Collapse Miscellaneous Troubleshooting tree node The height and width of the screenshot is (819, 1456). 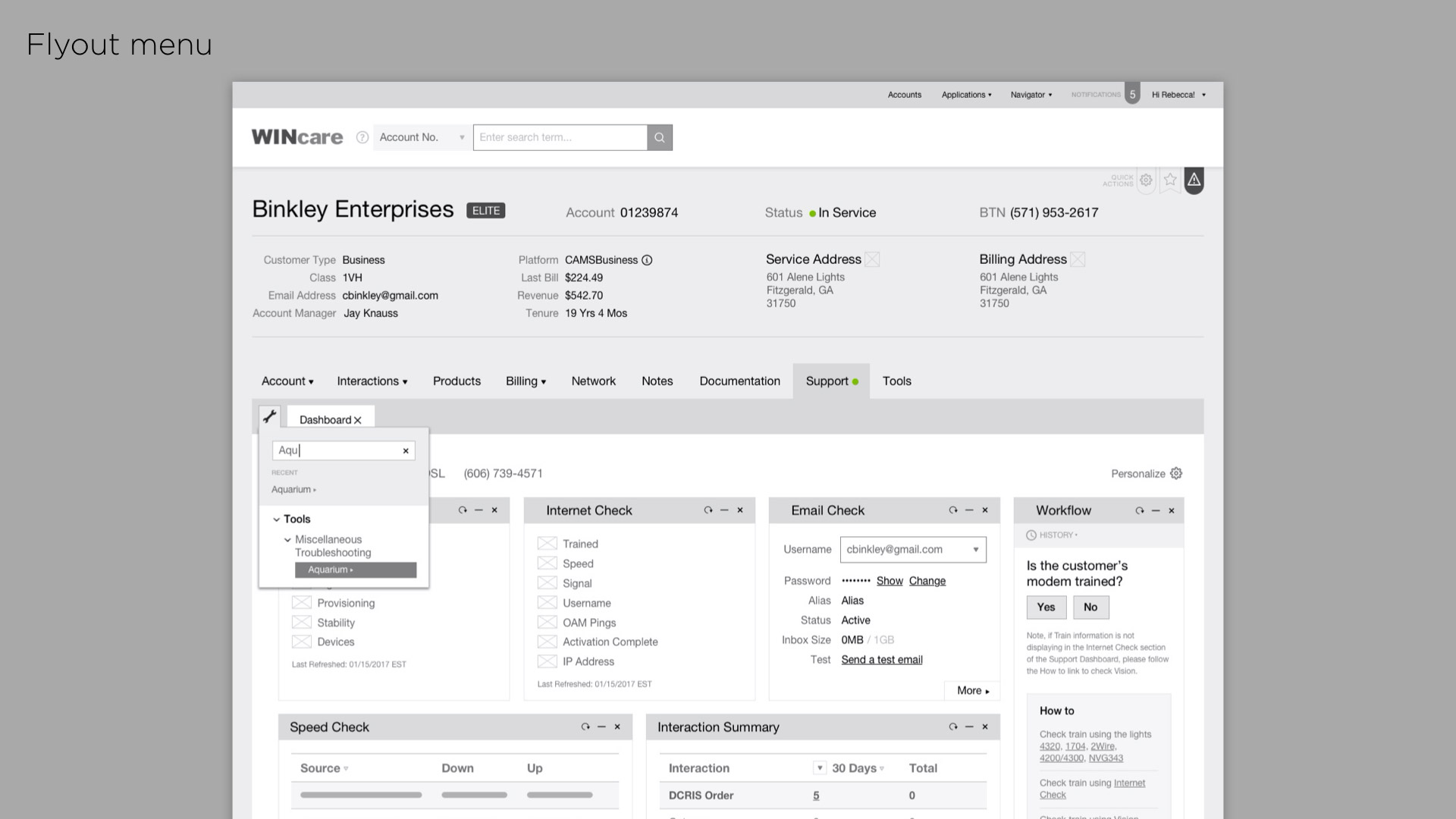pyautogui.click(x=287, y=540)
